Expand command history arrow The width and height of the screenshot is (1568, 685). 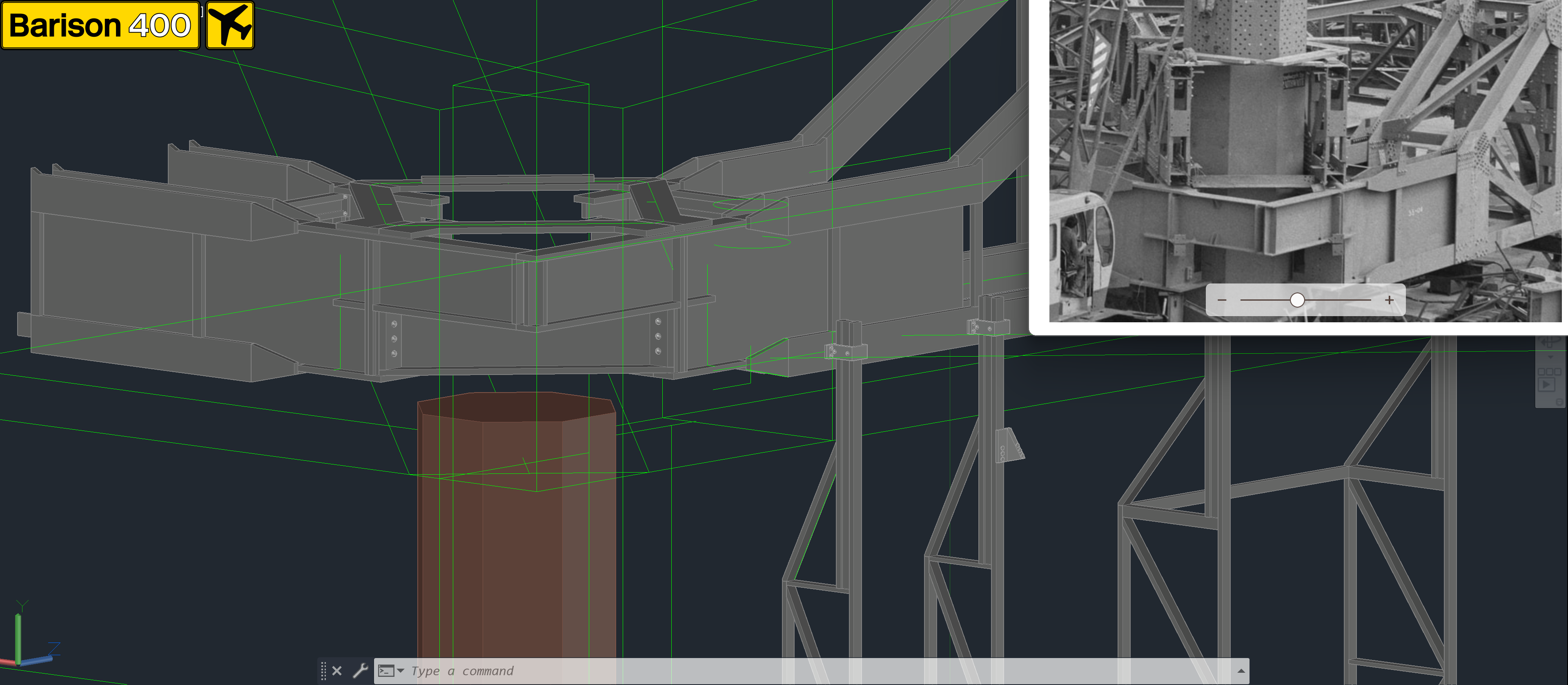click(1241, 671)
